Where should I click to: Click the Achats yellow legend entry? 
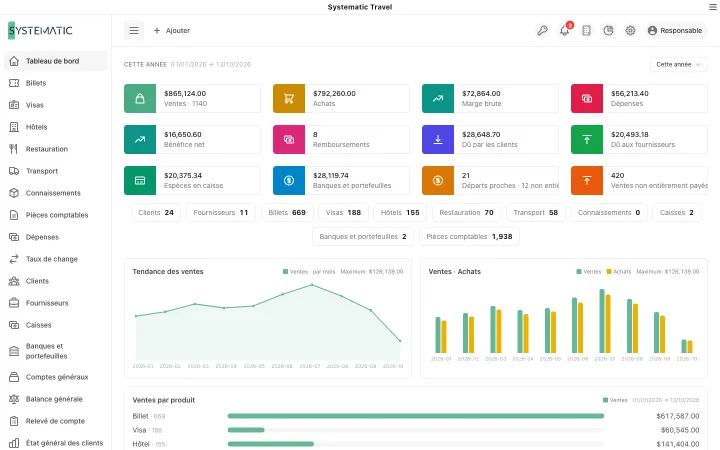[x=619, y=272]
